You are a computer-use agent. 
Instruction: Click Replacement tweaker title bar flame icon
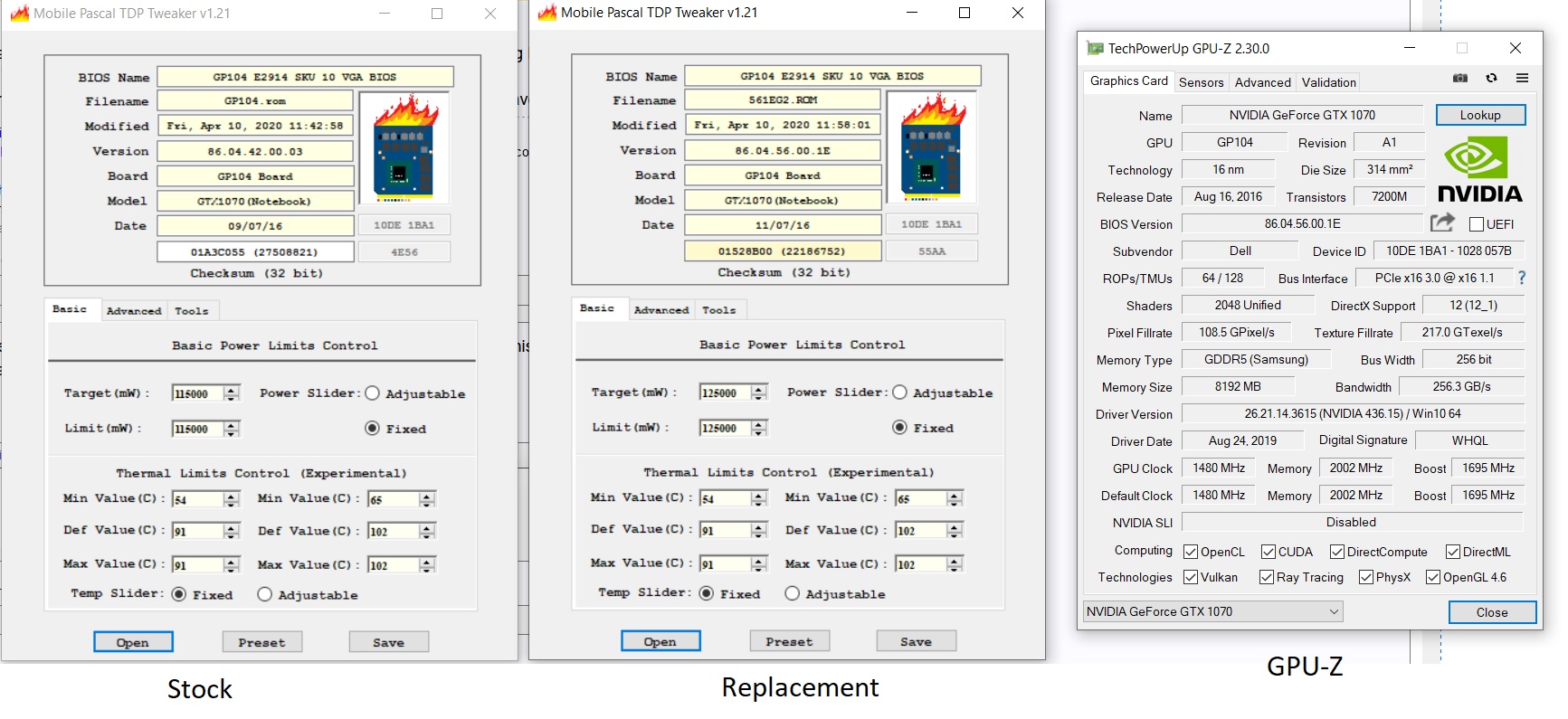click(x=546, y=13)
